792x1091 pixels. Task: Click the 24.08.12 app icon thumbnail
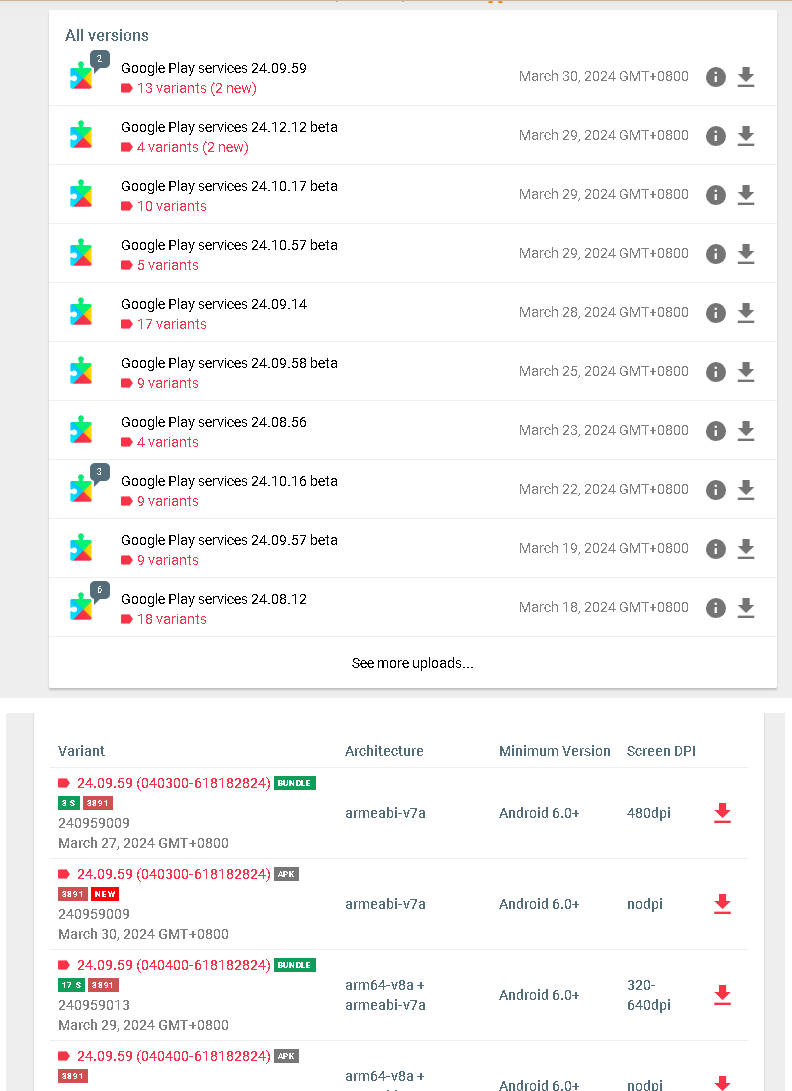click(81, 607)
